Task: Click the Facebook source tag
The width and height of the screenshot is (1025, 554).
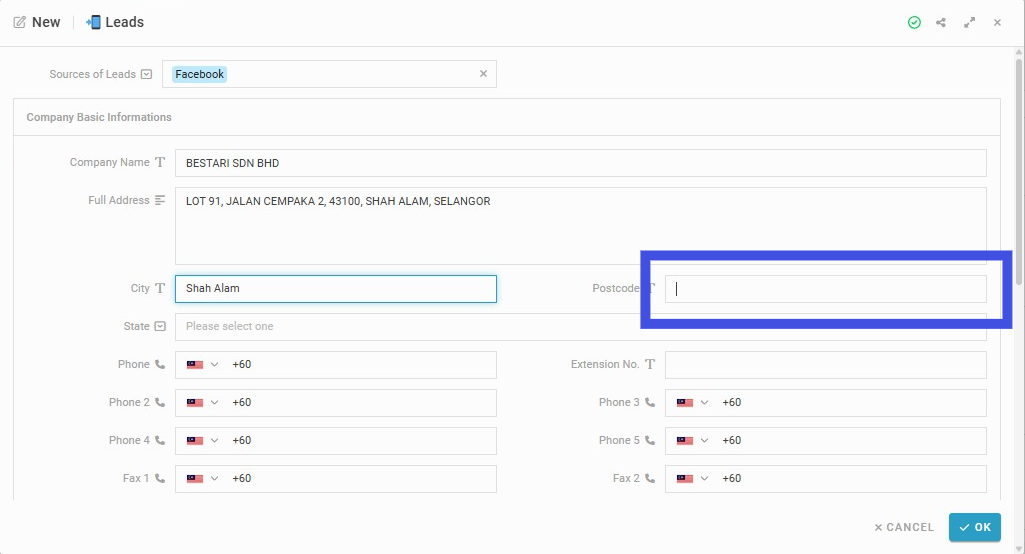Action: pyautogui.click(x=199, y=74)
